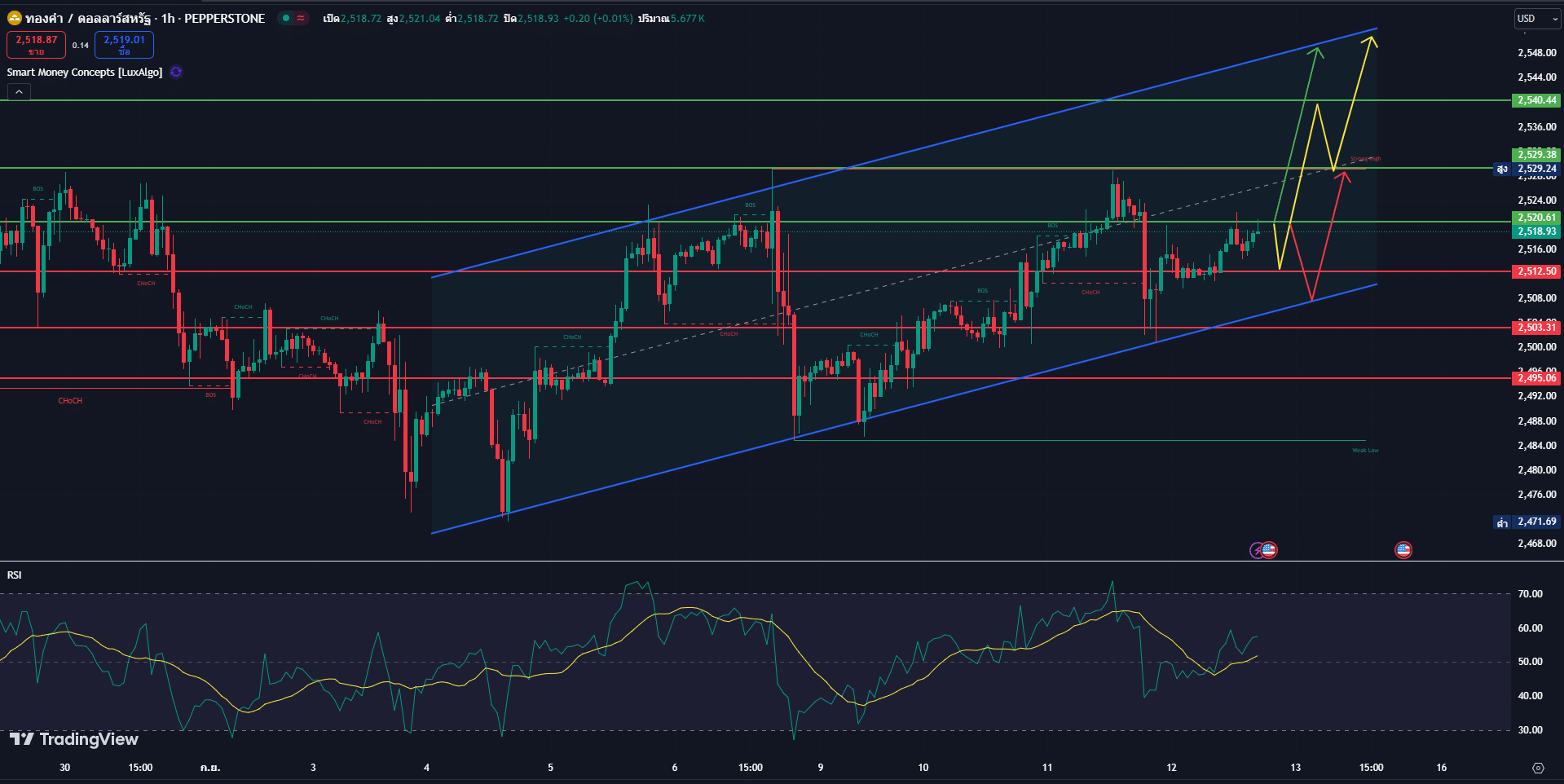1564x784 pixels.
Task: Click the 2,468.00 price scale value
Action: pyautogui.click(x=1537, y=544)
